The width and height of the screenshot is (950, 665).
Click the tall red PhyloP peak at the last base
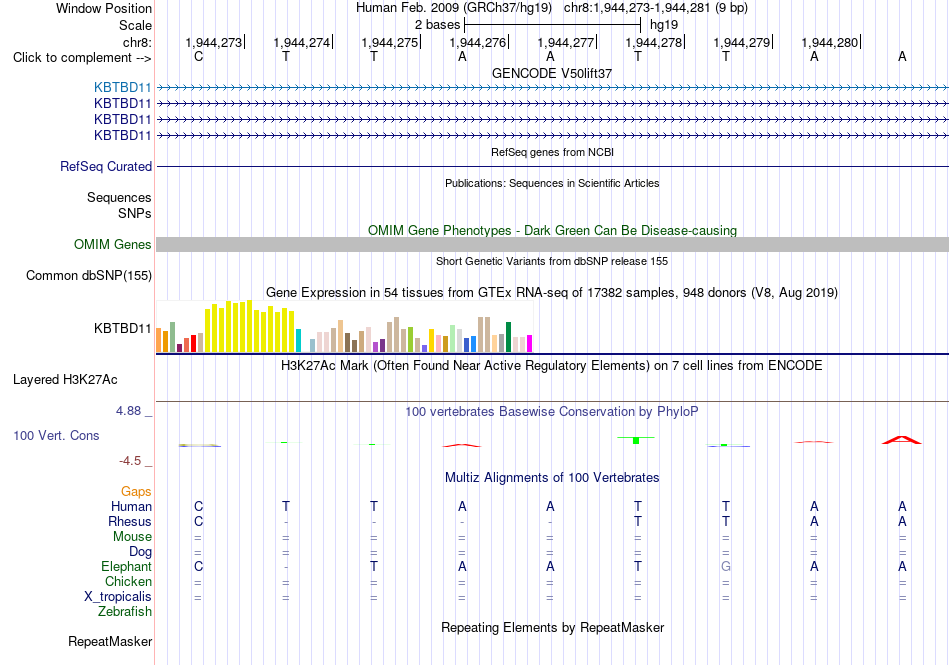pyautogui.click(x=902, y=440)
